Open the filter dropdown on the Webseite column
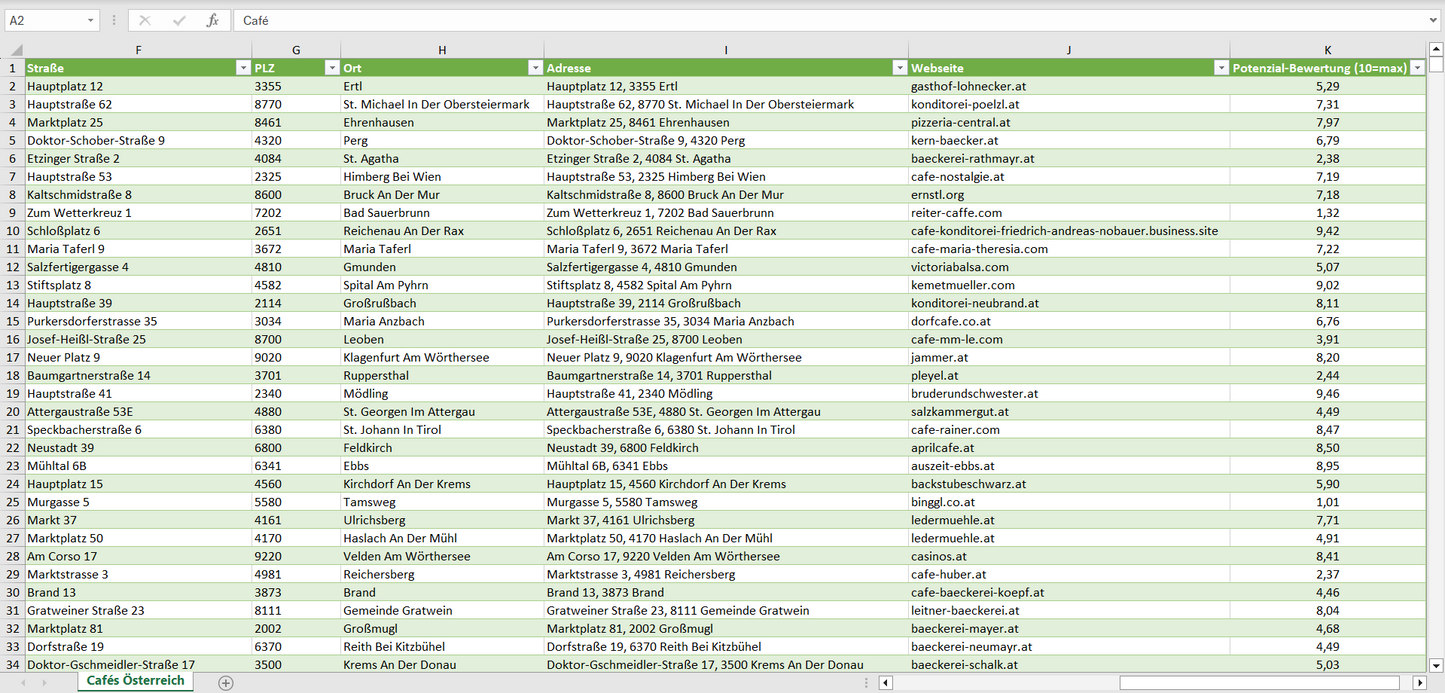 point(1221,67)
